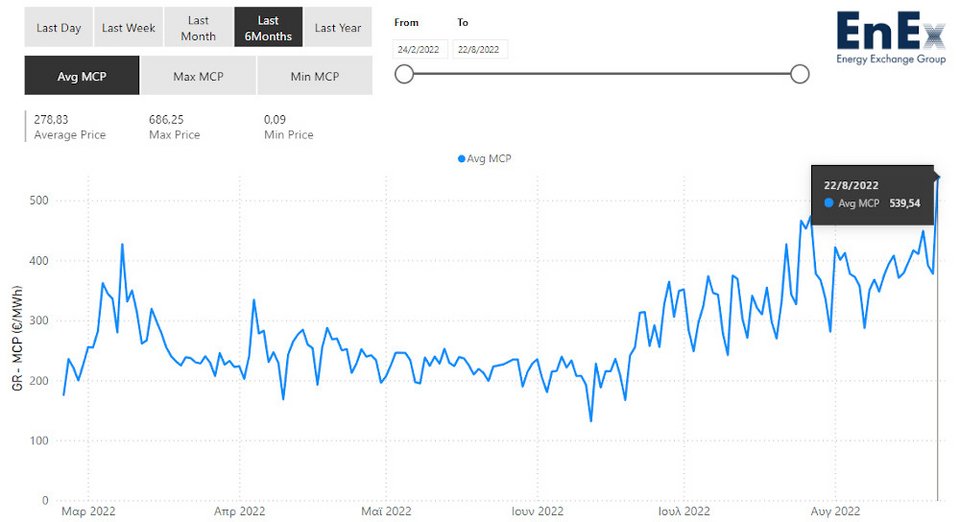Click the 400 y-axis tick label
The image size is (960, 522).
click(39, 260)
